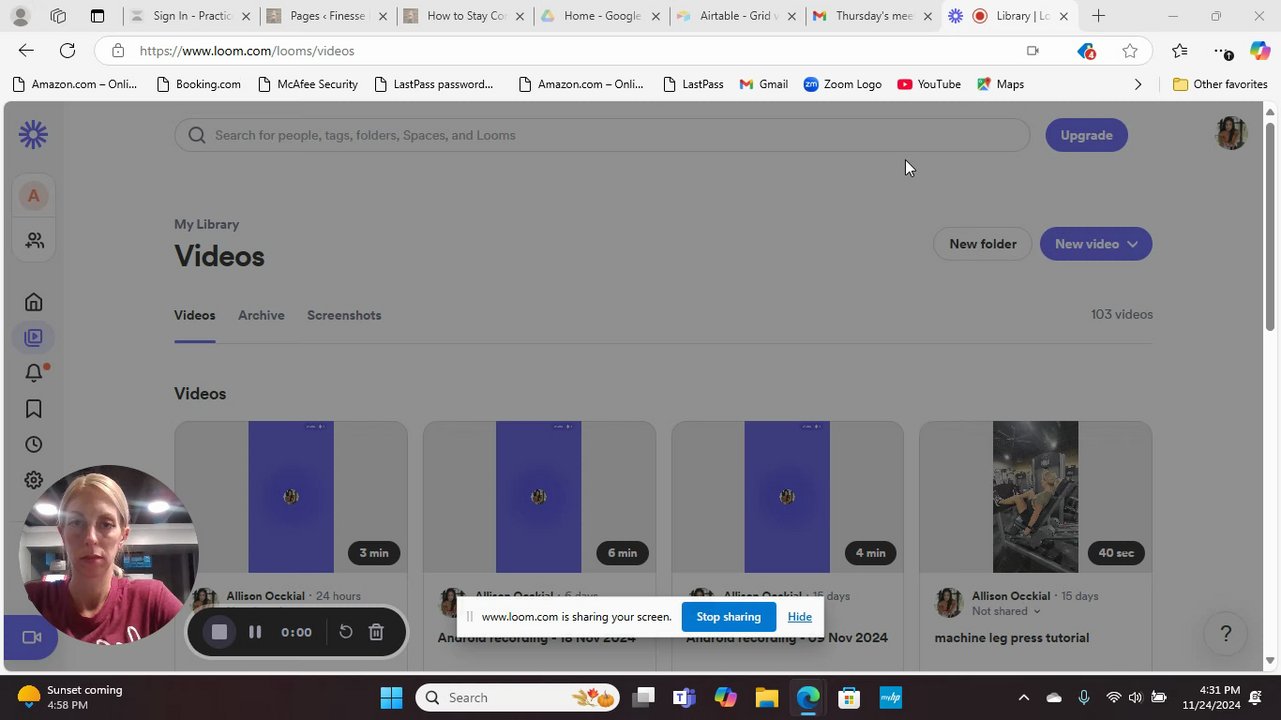Viewport: 1281px width, 720px height.
Task: Switch to the Videos tab
Action: coord(194,315)
